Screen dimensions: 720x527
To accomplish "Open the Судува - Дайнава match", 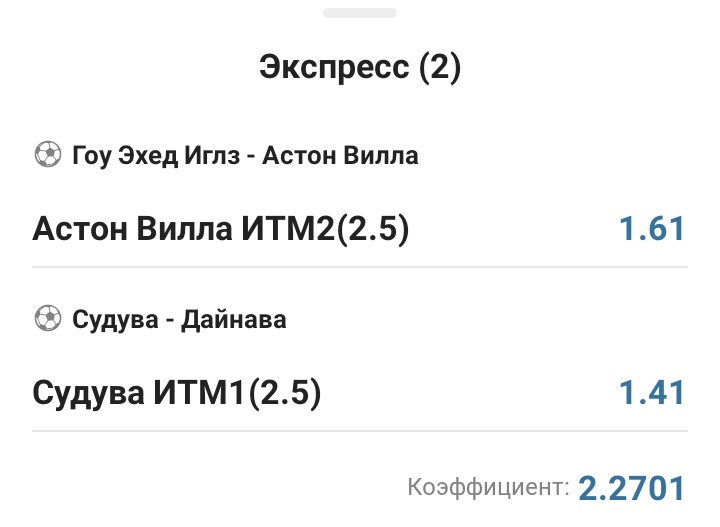I will coord(179,319).
